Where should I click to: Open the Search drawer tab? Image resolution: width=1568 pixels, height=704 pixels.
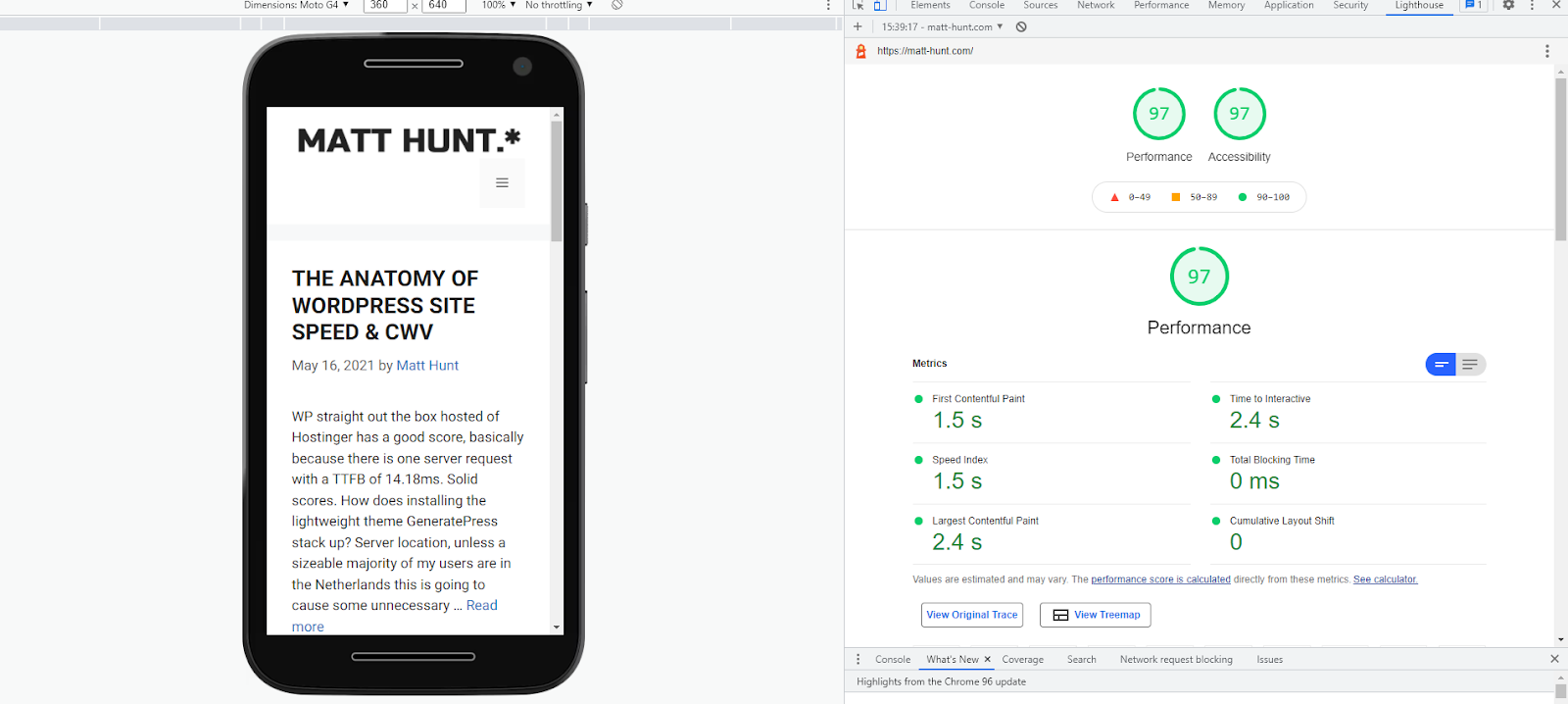click(x=1081, y=659)
